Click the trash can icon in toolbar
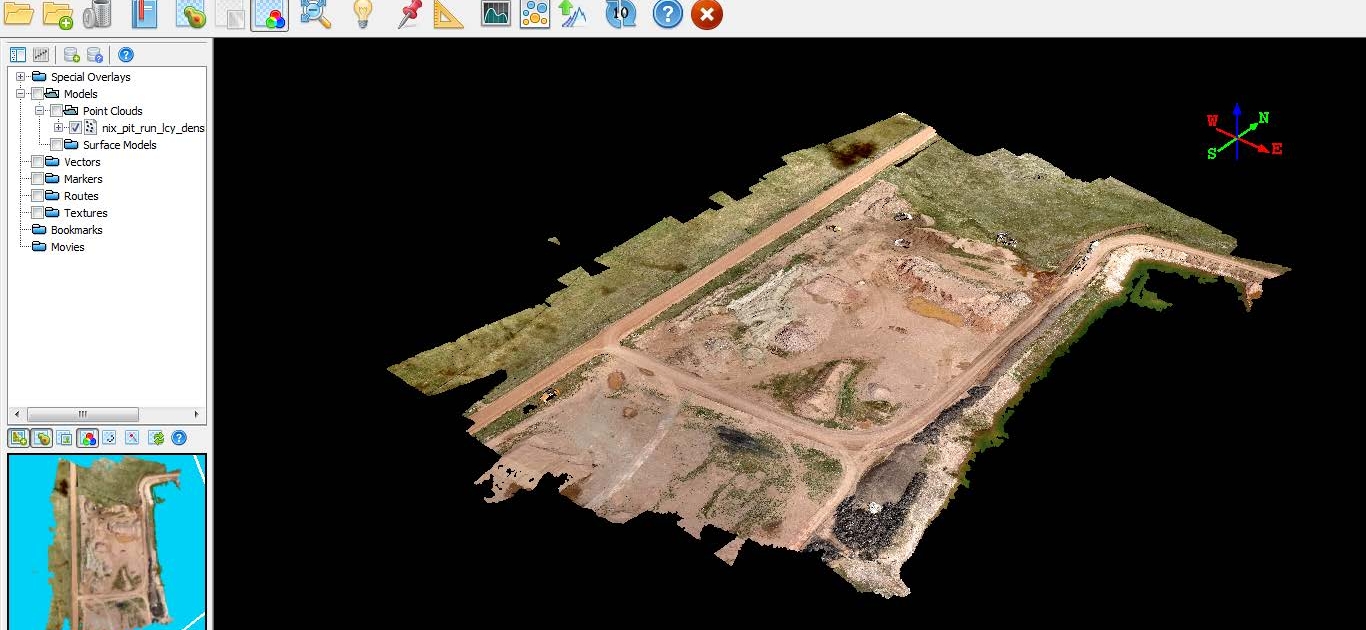This screenshot has height=630, width=1366. (97, 14)
